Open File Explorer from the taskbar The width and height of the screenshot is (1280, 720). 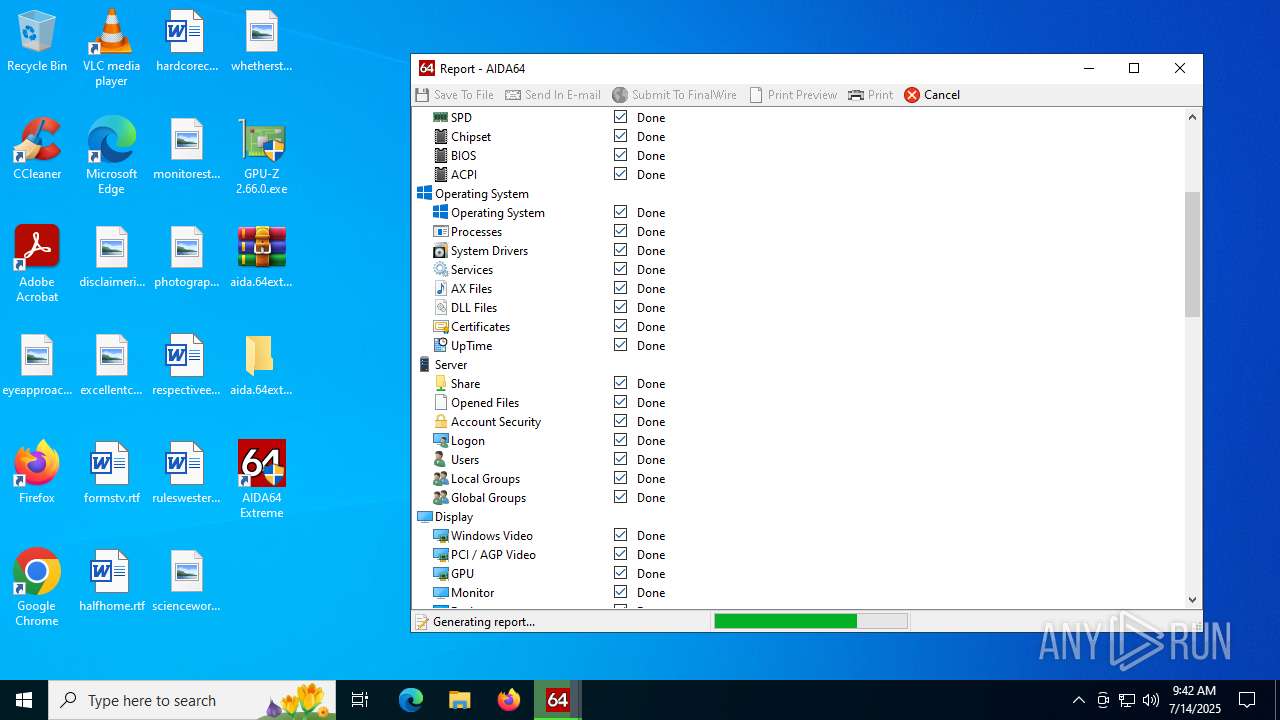pyautogui.click(x=459, y=700)
